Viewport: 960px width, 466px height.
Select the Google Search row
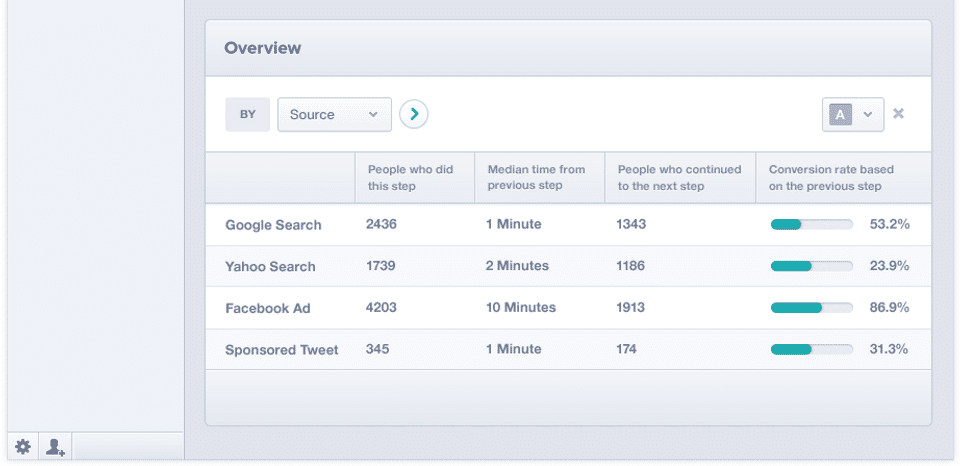[x=273, y=225]
